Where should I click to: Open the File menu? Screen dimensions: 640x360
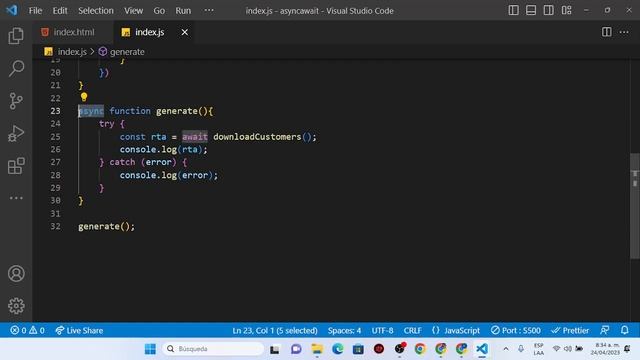click(x=35, y=11)
